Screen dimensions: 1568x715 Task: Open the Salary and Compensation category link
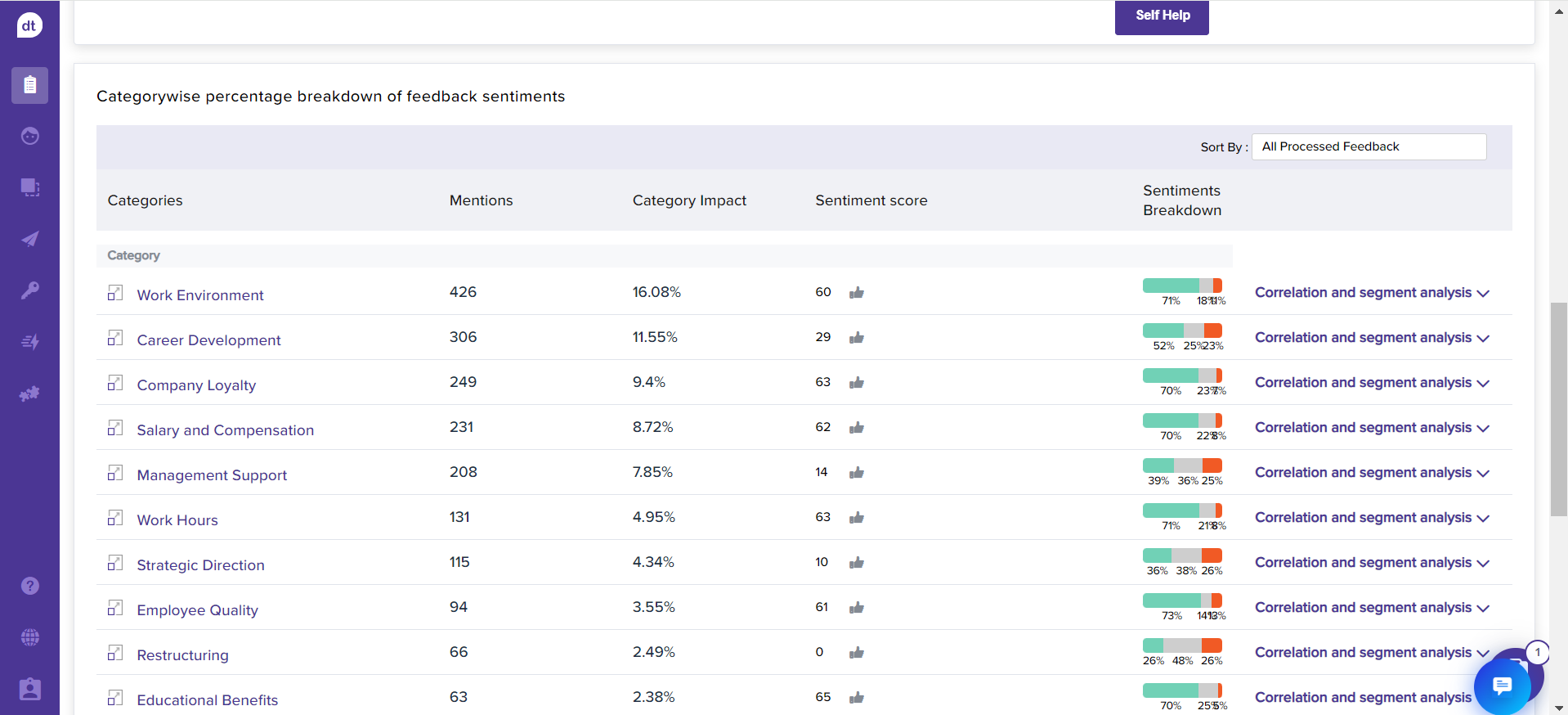point(225,430)
